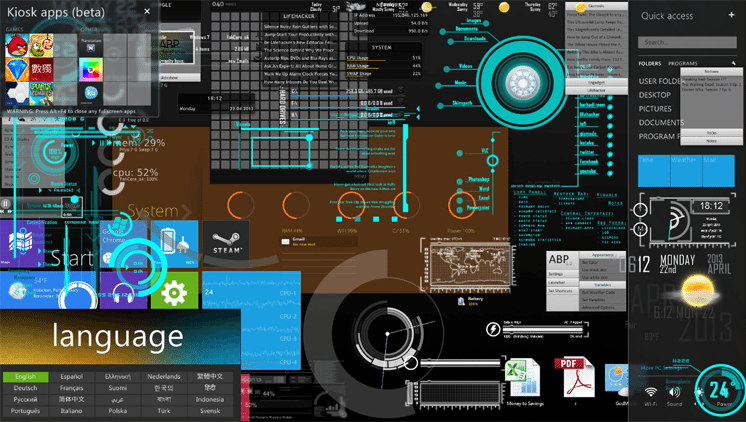The height and width of the screenshot is (422, 746).
Task: Choose Français as the language
Action: (72, 388)
